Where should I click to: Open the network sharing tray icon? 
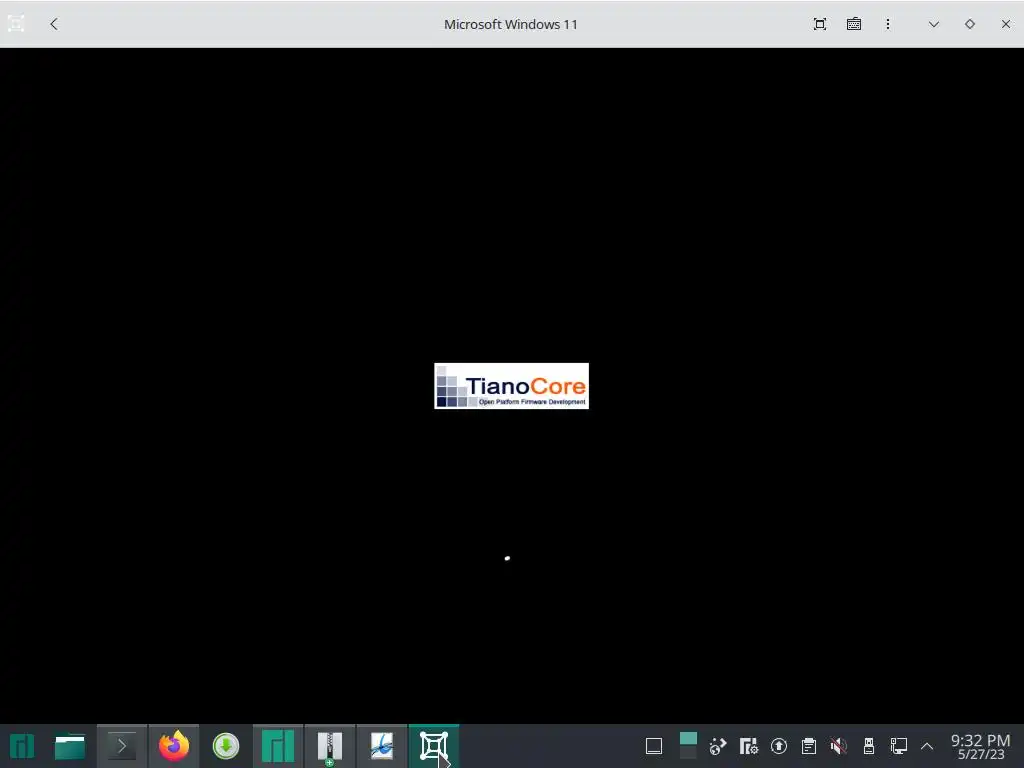(718, 746)
